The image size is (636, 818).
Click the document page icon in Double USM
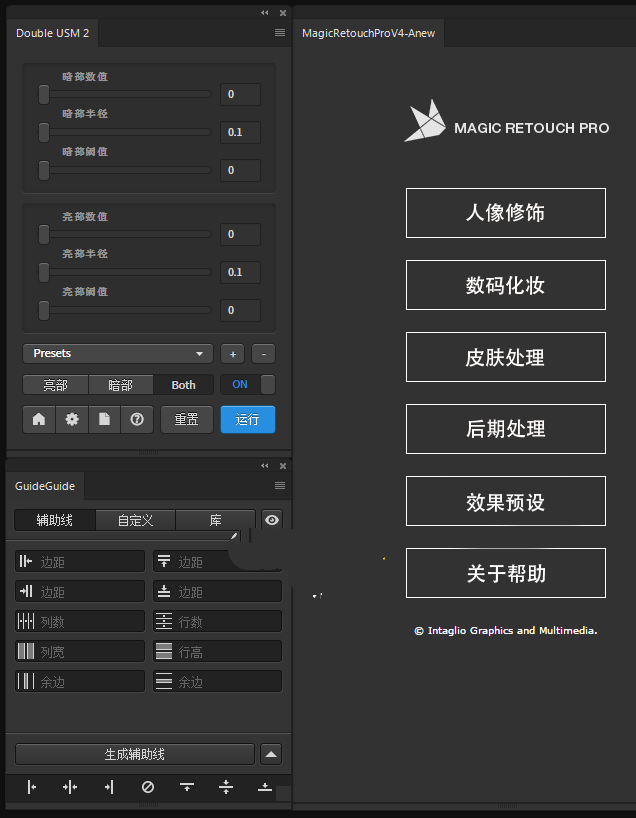click(x=104, y=419)
